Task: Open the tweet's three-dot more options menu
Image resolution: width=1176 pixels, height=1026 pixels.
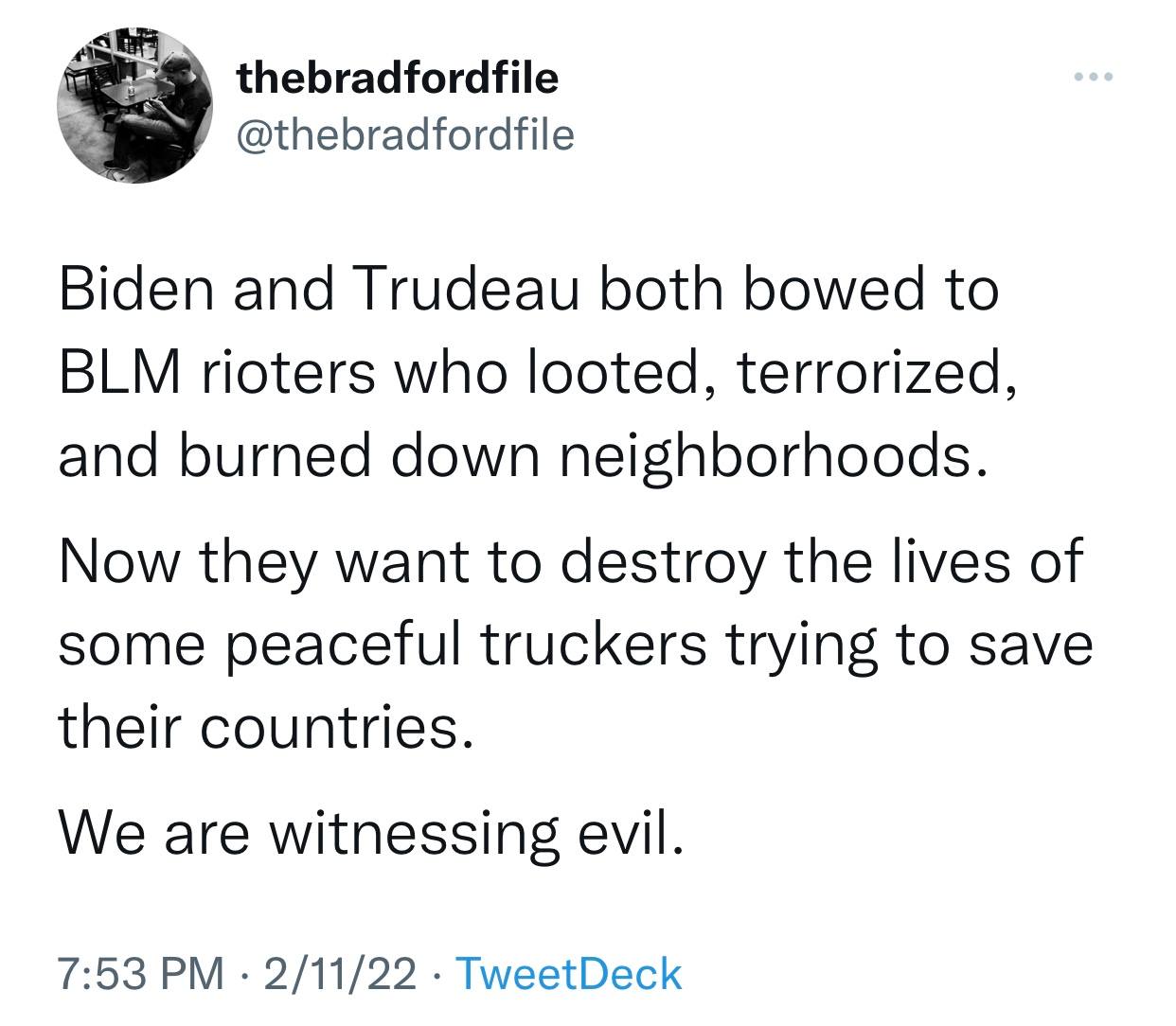Action: click(x=1096, y=77)
